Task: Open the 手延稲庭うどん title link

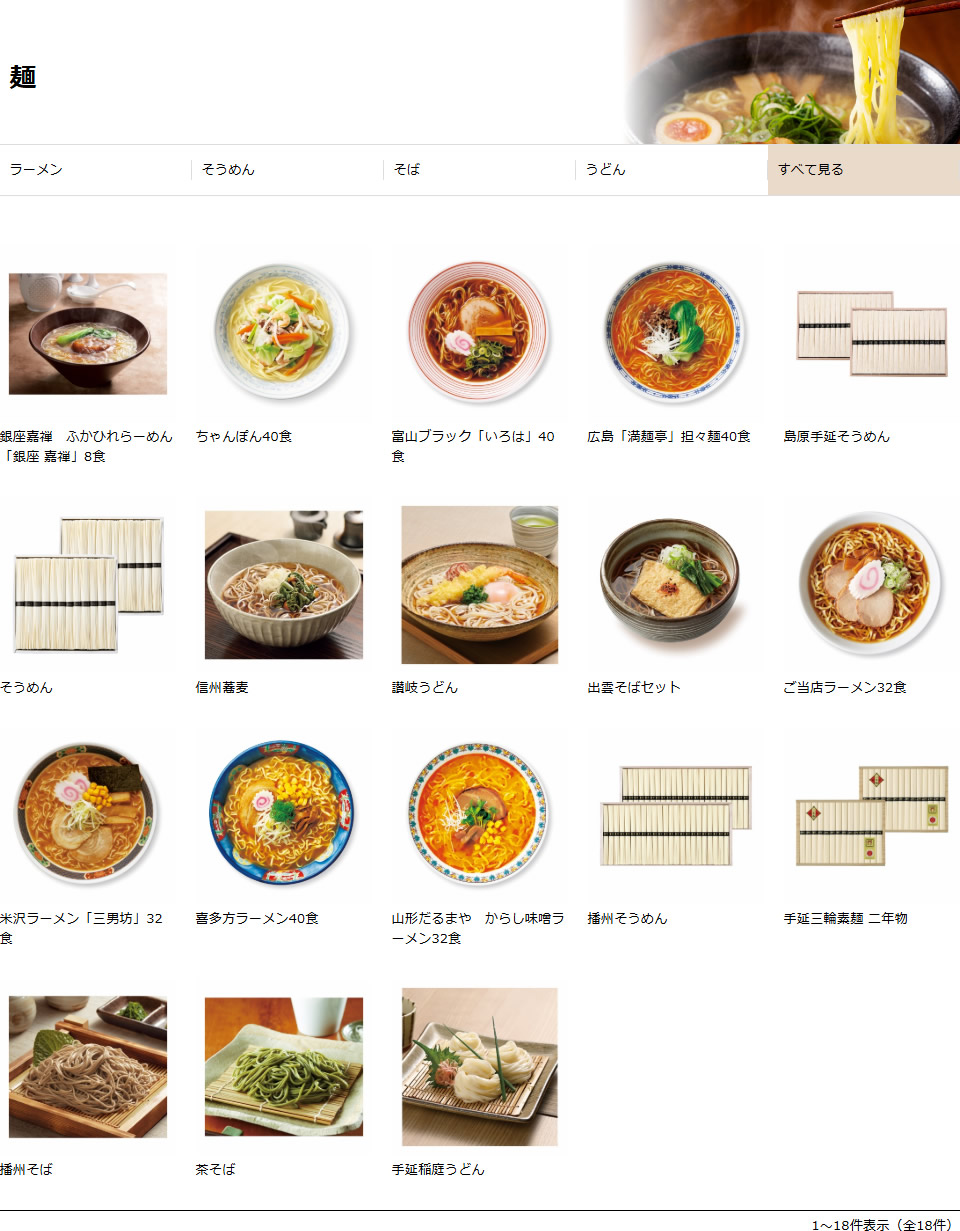Action: click(x=438, y=1170)
